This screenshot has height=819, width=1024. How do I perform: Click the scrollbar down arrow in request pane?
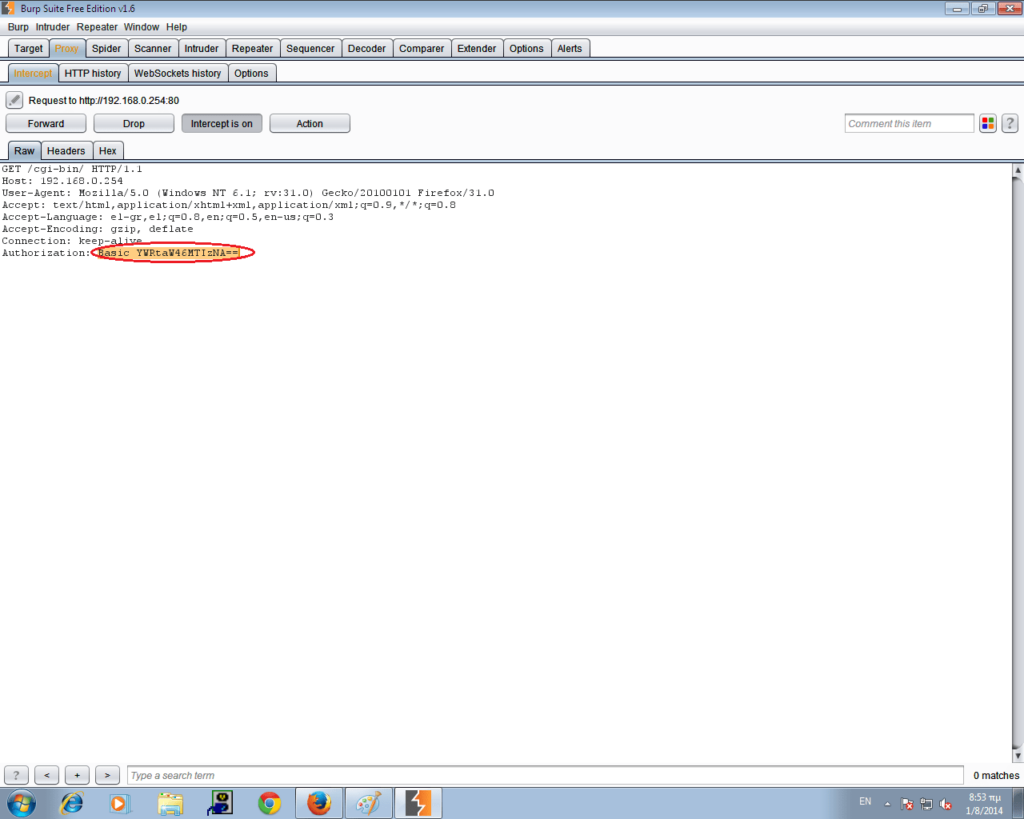tap(1017, 756)
